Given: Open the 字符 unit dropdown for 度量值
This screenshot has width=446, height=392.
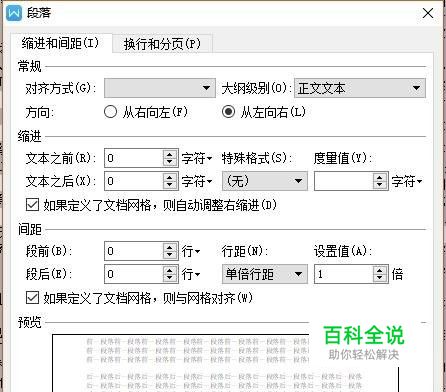Looking at the screenshot, I should tap(407, 181).
